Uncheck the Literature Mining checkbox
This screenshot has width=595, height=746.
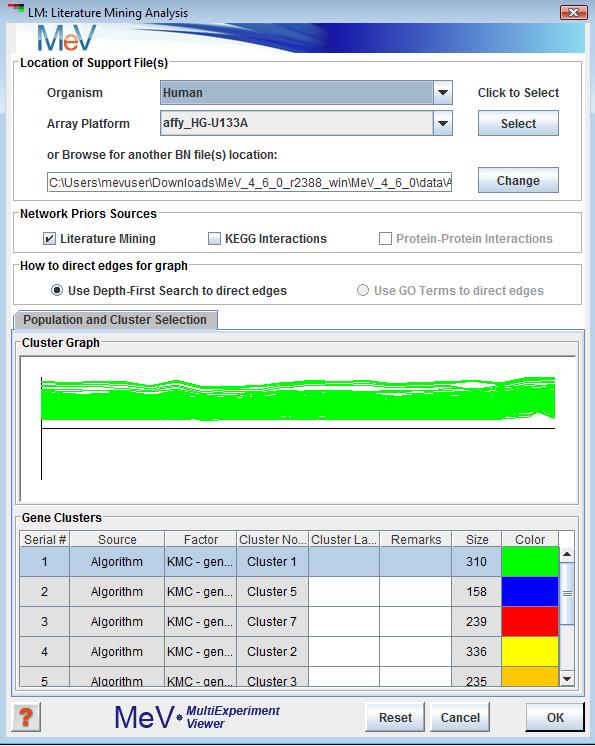pos(49,238)
